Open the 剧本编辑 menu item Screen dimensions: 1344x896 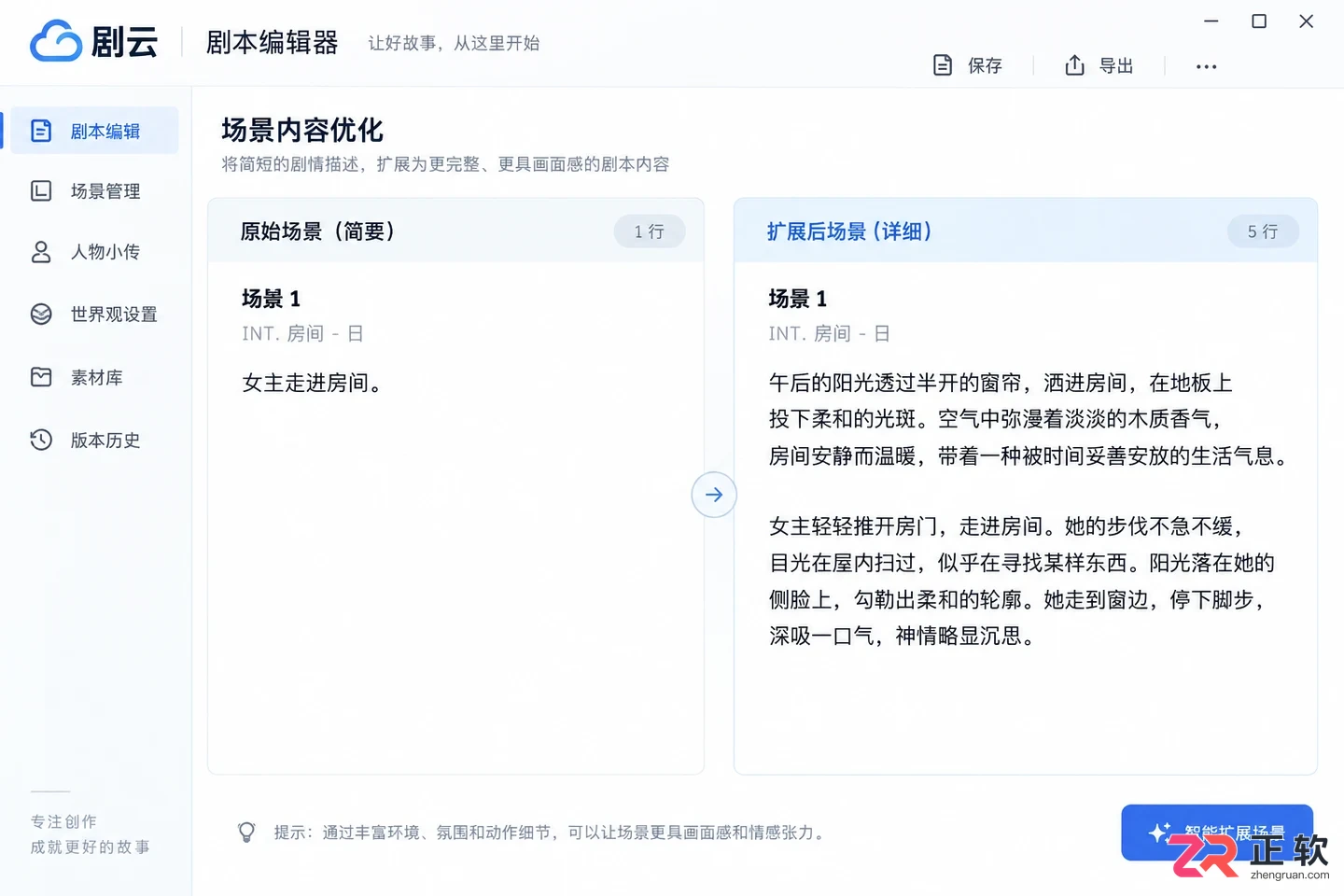(x=94, y=131)
